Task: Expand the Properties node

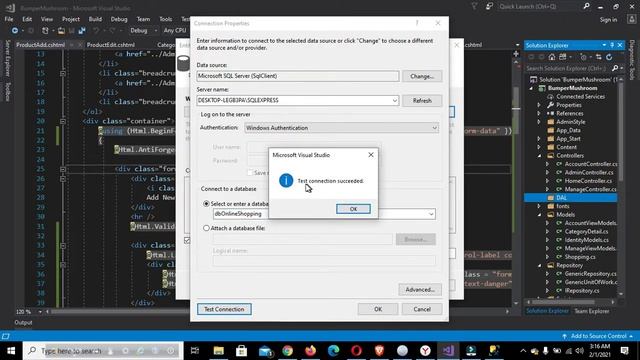Action: (539, 105)
